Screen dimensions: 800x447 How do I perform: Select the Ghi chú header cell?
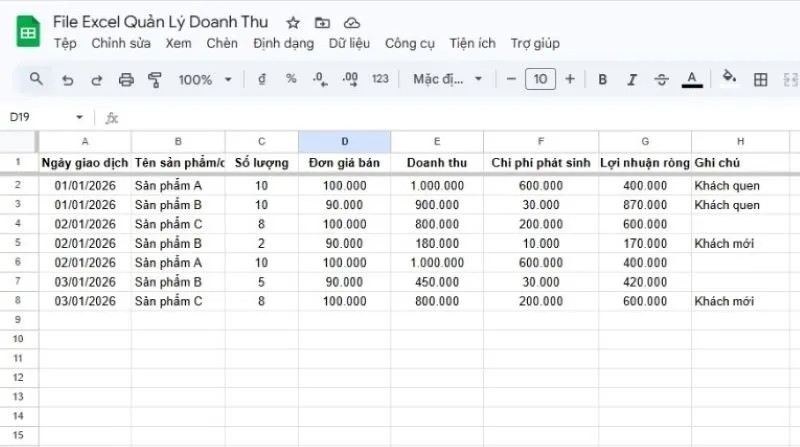[740, 163]
